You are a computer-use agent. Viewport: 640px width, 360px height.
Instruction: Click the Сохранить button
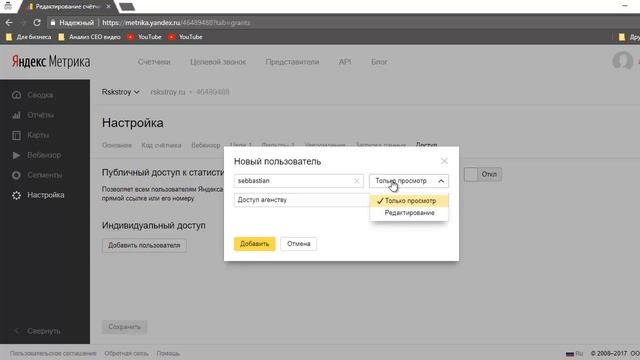point(124,327)
